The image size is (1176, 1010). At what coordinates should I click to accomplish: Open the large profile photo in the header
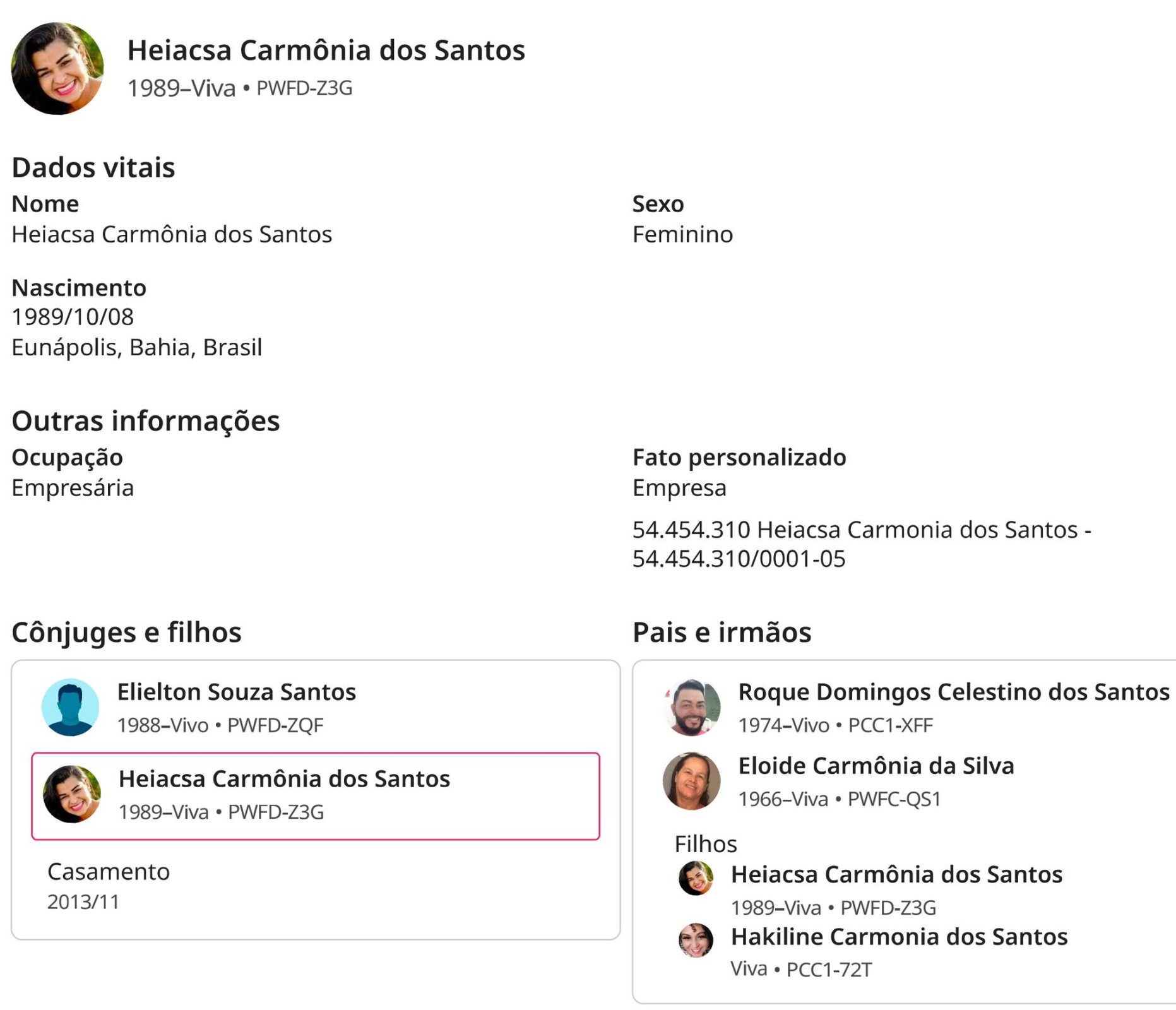(x=57, y=69)
